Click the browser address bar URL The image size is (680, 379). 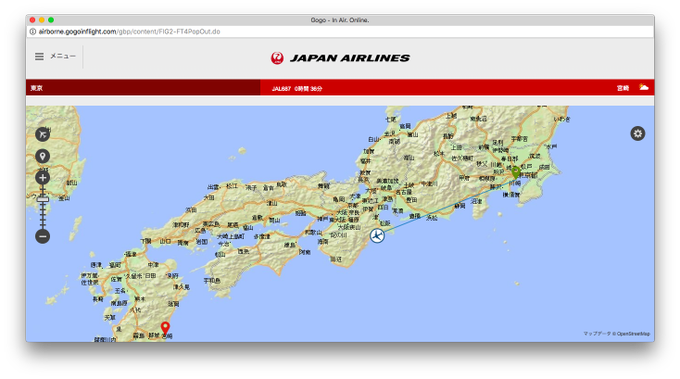[129, 32]
